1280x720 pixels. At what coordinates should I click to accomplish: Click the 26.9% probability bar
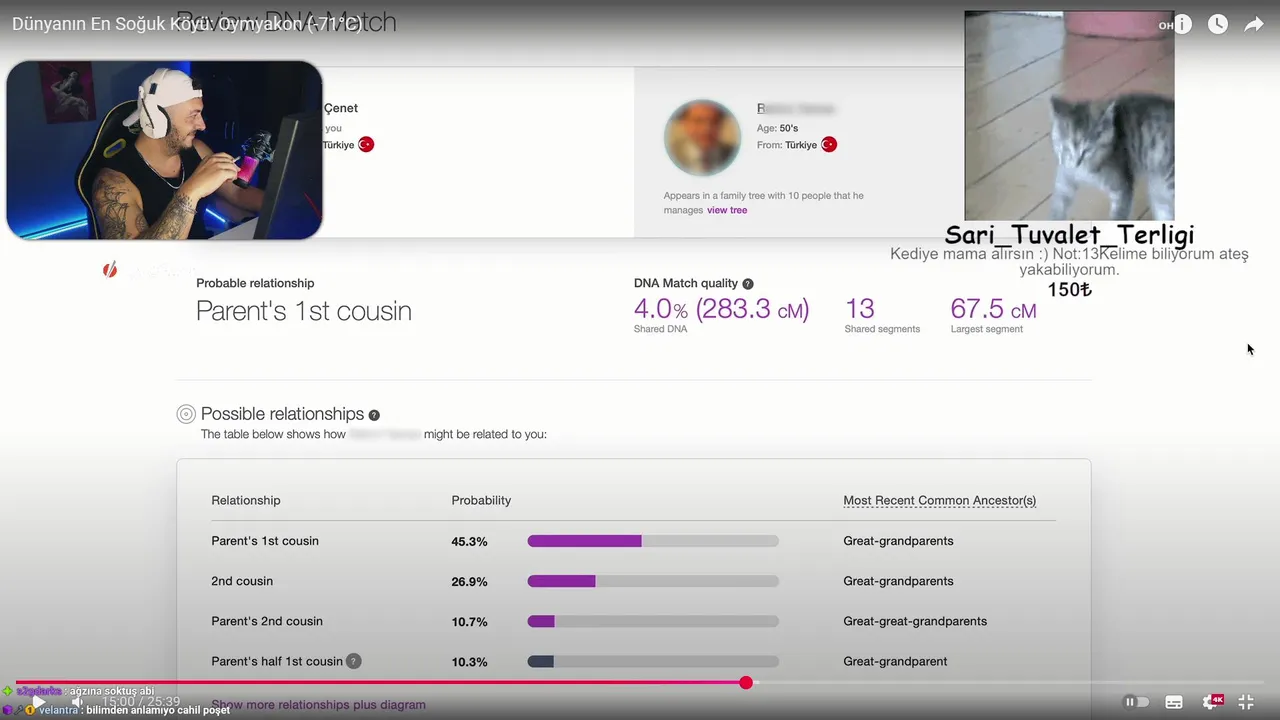tap(653, 581)
